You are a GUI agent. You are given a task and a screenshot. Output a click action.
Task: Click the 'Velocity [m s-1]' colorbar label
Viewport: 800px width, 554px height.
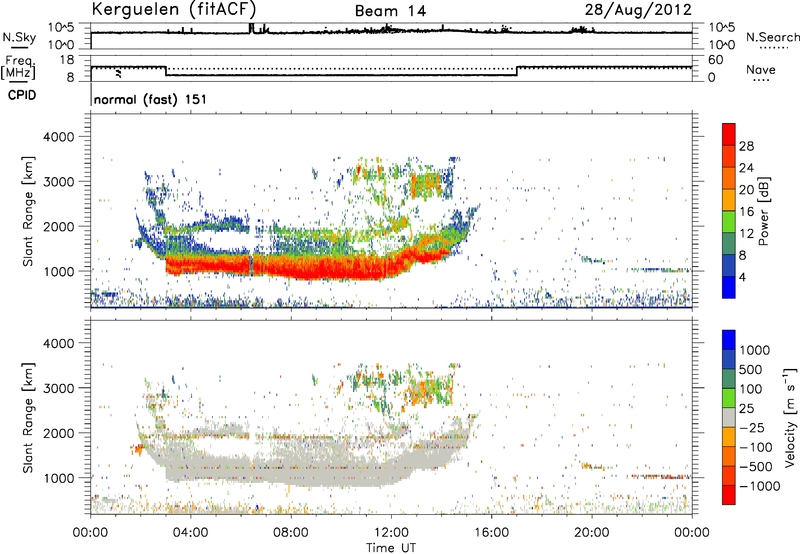[790, 417]
